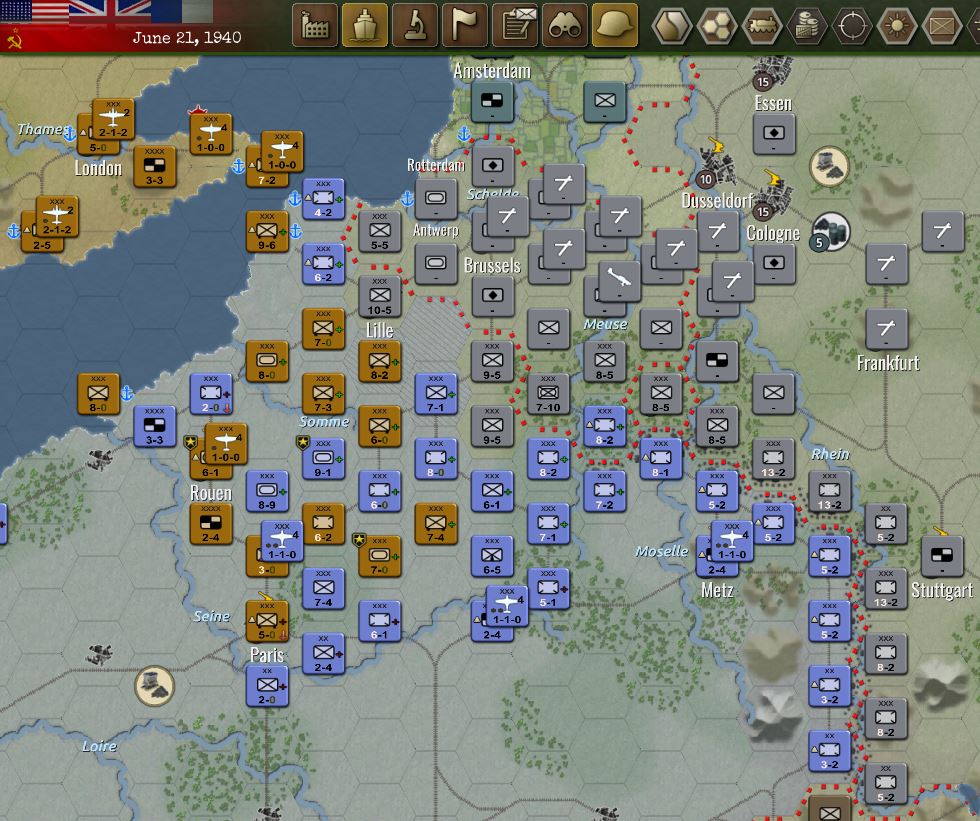The image size is (980, 821).
Task: Click the Thames port anchor
Action: 69,133
